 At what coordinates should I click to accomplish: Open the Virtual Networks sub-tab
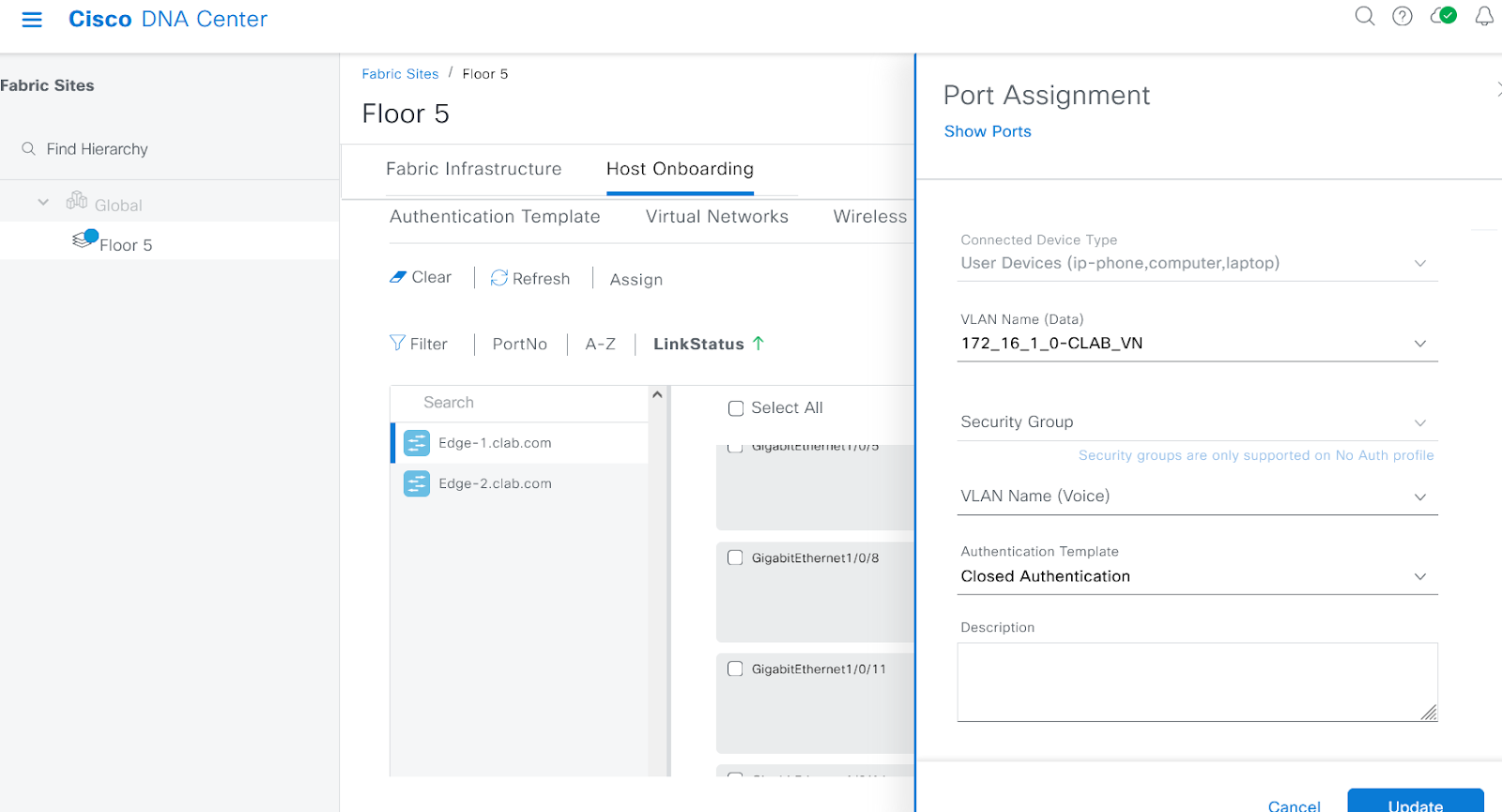[717, 217]
